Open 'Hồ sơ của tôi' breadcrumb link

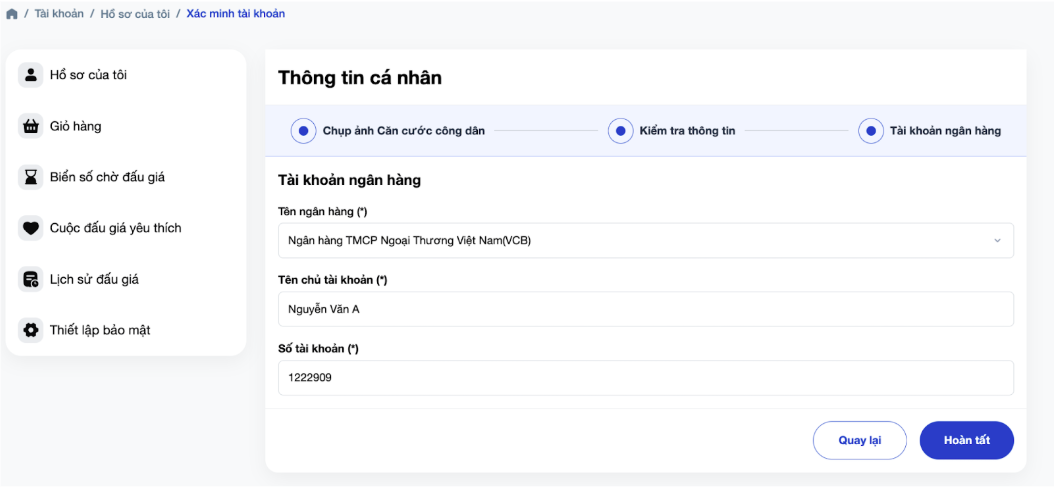[135, 13]
